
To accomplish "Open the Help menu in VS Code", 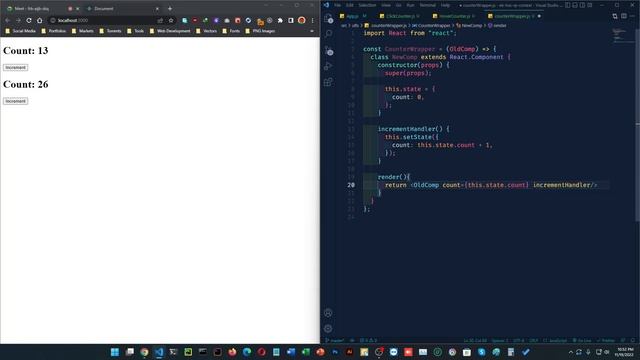I will pos(445,5).
